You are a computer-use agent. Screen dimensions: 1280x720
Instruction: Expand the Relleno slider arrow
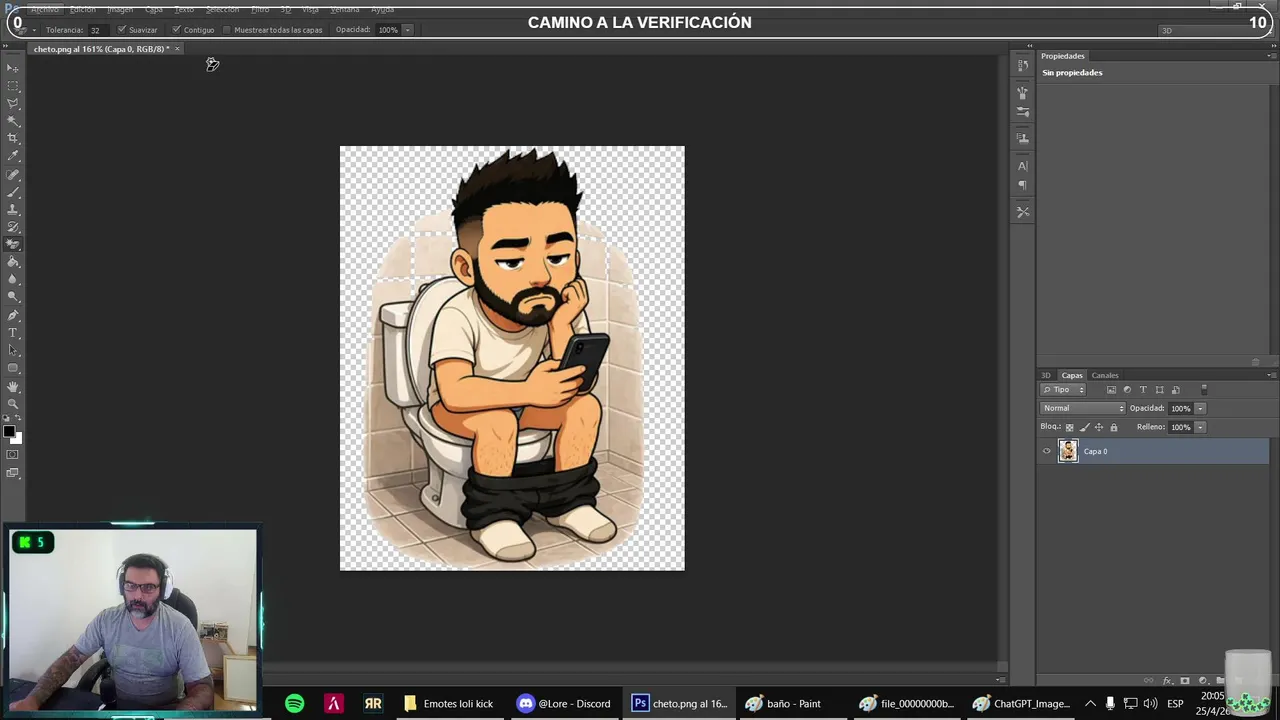pos(1200,427)
